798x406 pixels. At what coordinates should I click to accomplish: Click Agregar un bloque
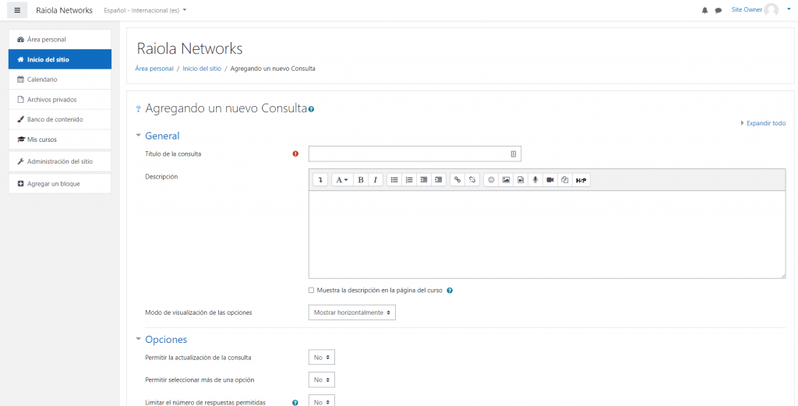pos(60,184)
